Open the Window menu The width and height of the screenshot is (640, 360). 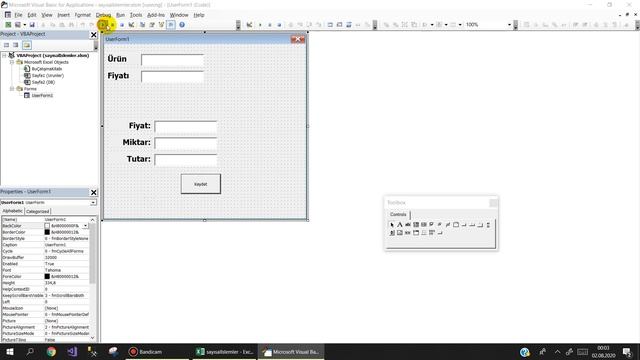click(179, 15)
